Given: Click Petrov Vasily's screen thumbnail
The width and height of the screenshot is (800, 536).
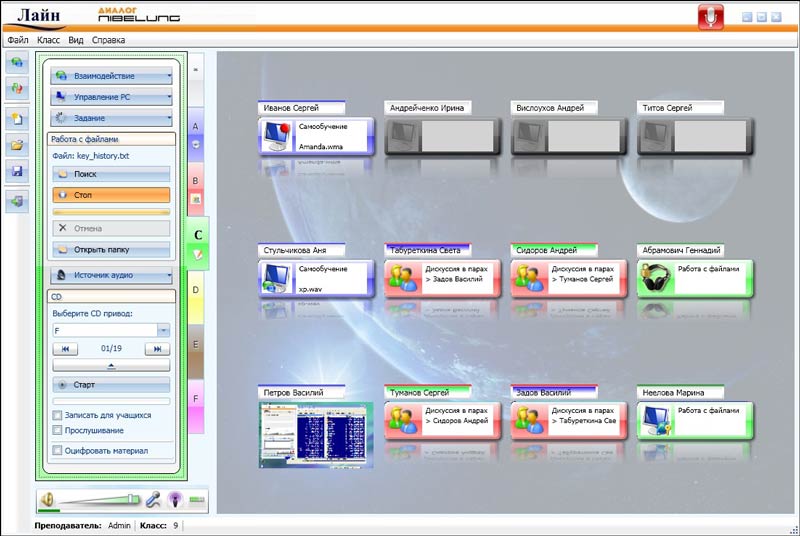Looking at the screenshot, I should pyautogui.click(x=315, y=434).
